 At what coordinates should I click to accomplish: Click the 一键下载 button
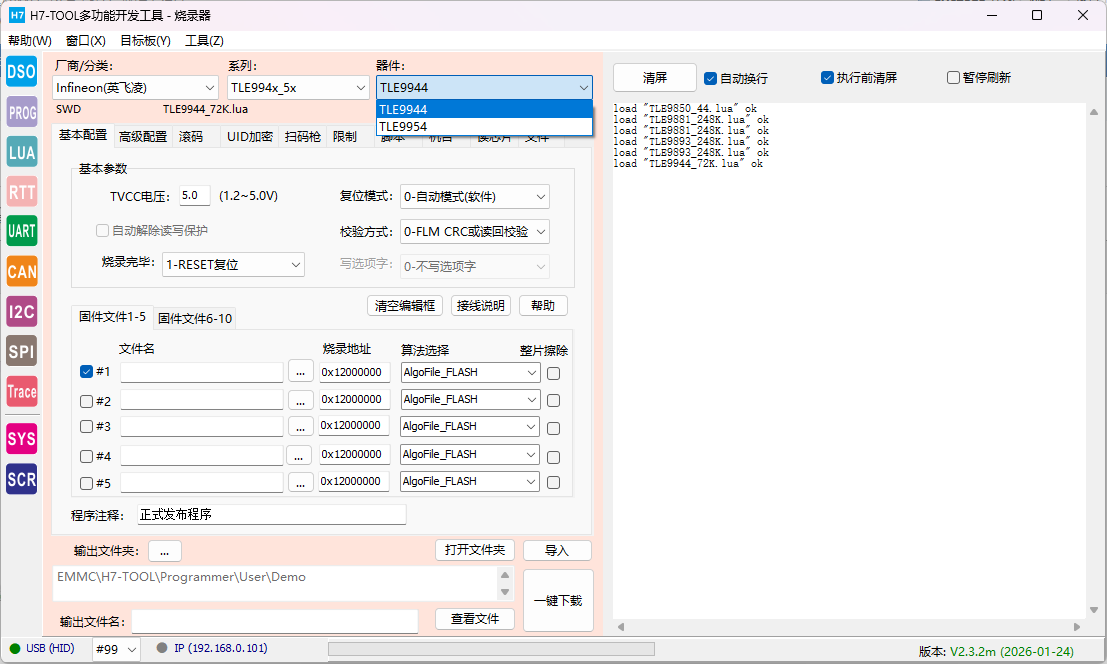coord(558,601)
